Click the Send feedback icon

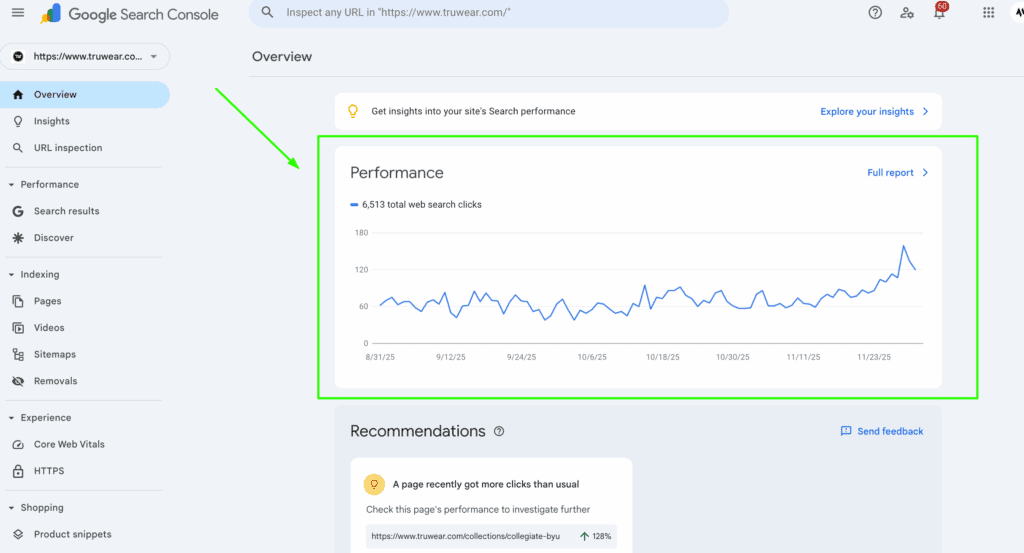click(x=846, y=431)
